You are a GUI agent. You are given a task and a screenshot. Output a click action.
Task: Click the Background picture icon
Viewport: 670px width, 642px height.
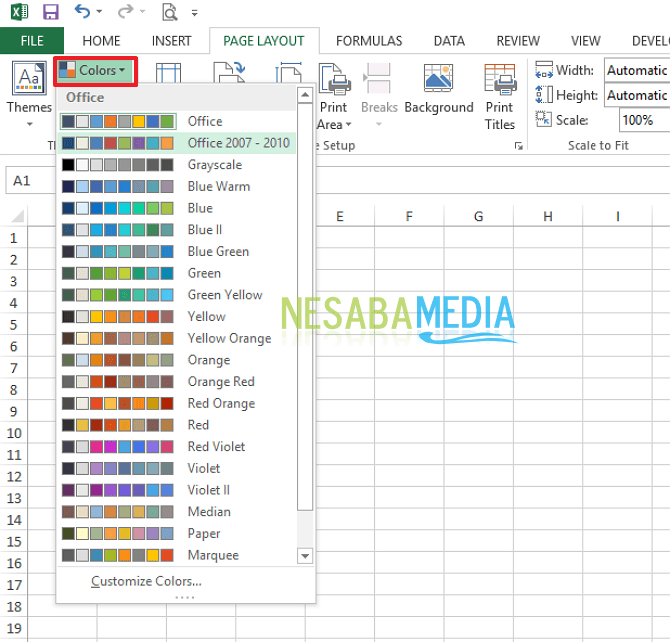point(438,78)
